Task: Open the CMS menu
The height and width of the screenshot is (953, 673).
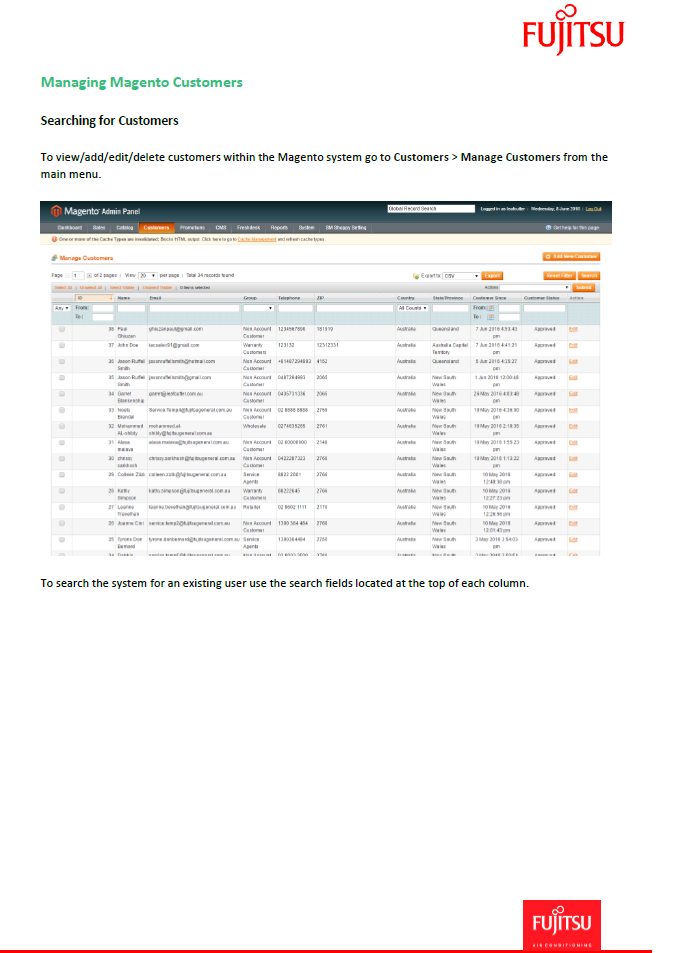Action: tap(221, 228)
